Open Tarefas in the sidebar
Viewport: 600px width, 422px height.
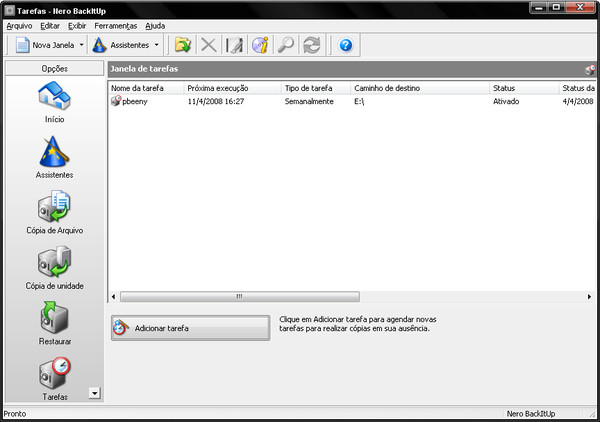click(54, 379)
